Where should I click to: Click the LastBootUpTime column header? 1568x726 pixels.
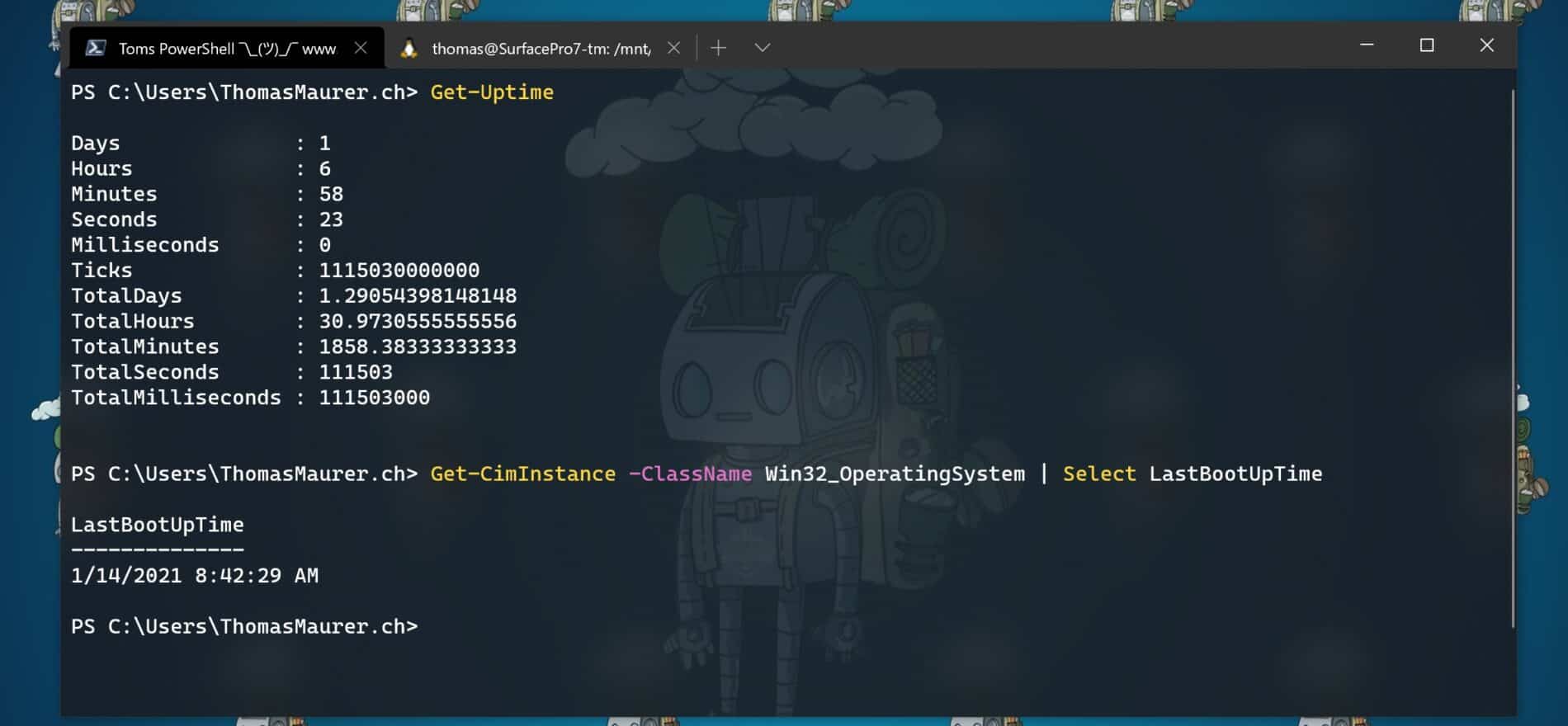(x=157, y=526)
